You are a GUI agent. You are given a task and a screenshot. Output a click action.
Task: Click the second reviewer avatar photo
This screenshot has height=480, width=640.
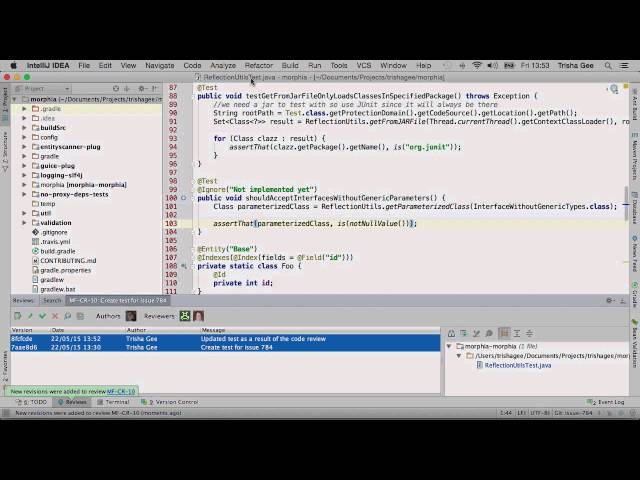199,316
